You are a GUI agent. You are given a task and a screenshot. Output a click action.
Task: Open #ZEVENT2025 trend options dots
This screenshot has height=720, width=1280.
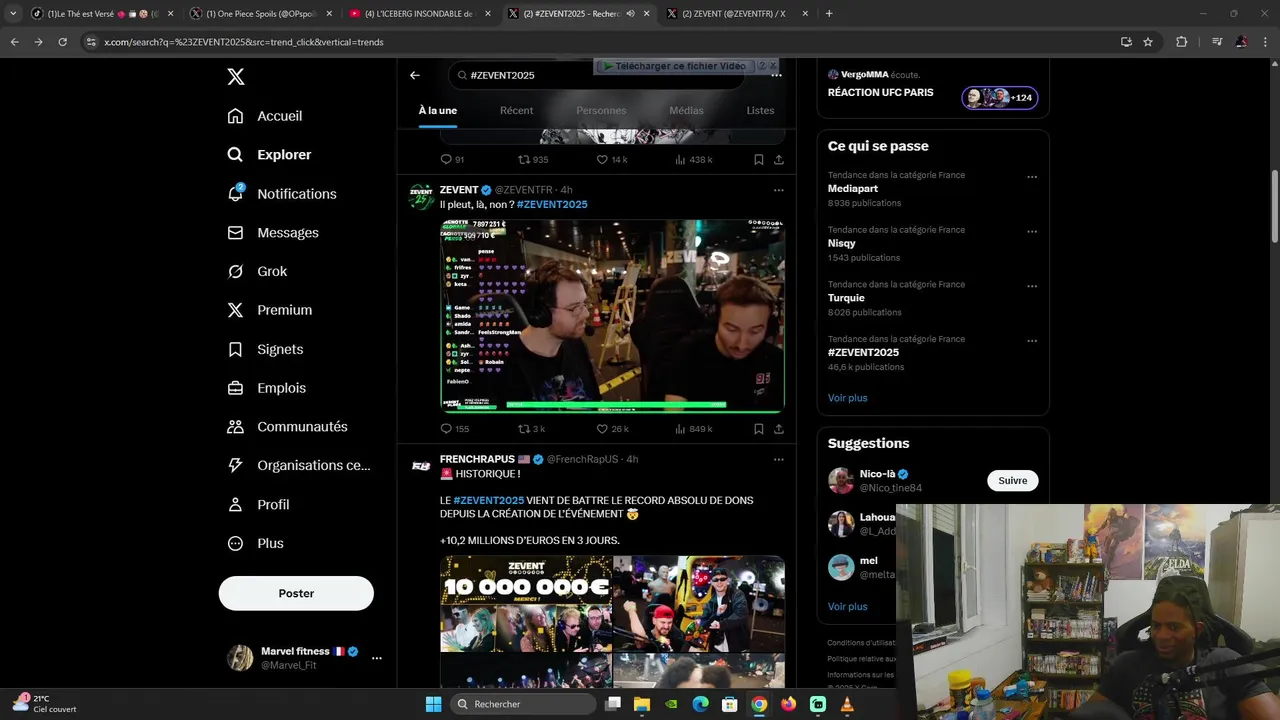coord(1032,341)
